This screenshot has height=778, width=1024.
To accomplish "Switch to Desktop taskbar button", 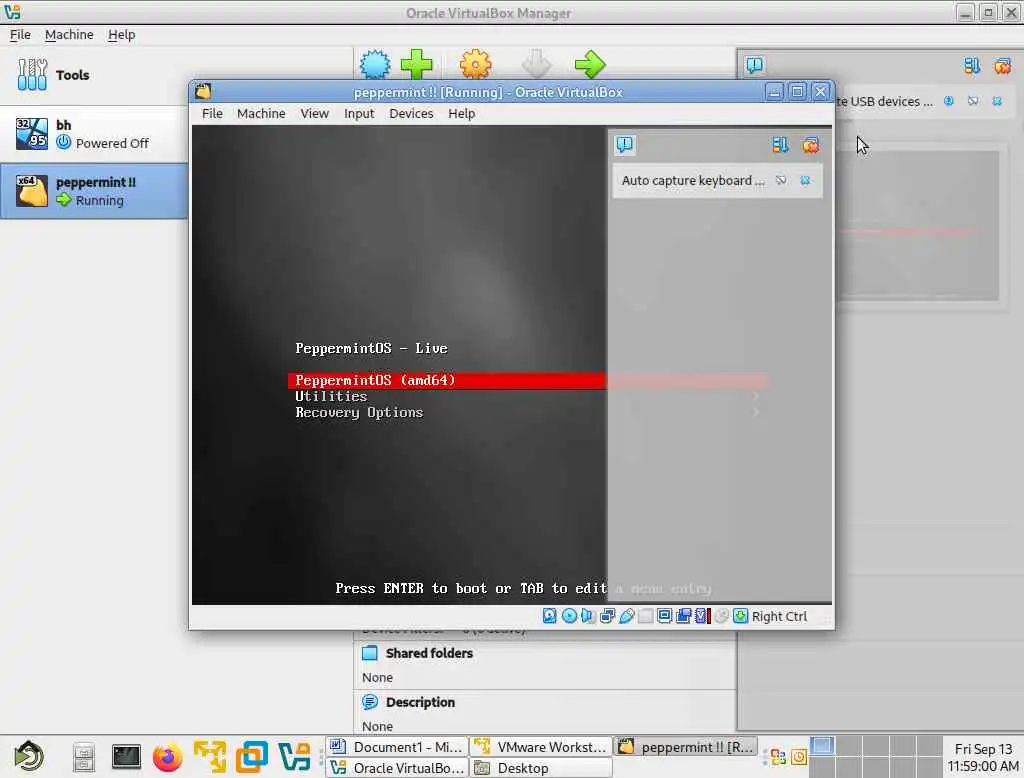I will (x=541, y=768).
